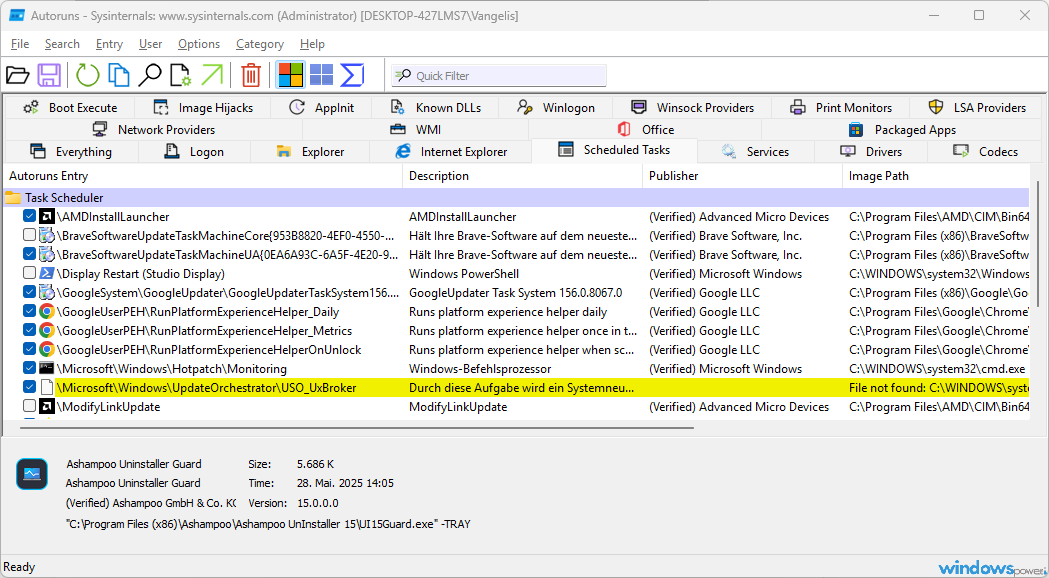
Task: Switch to the Logon tab
Action: (x=195, y=152)
